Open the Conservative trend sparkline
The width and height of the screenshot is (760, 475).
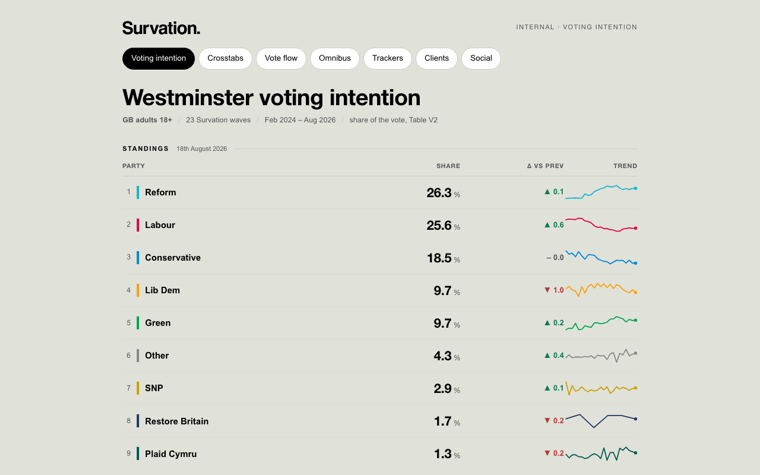pos(601,257)
